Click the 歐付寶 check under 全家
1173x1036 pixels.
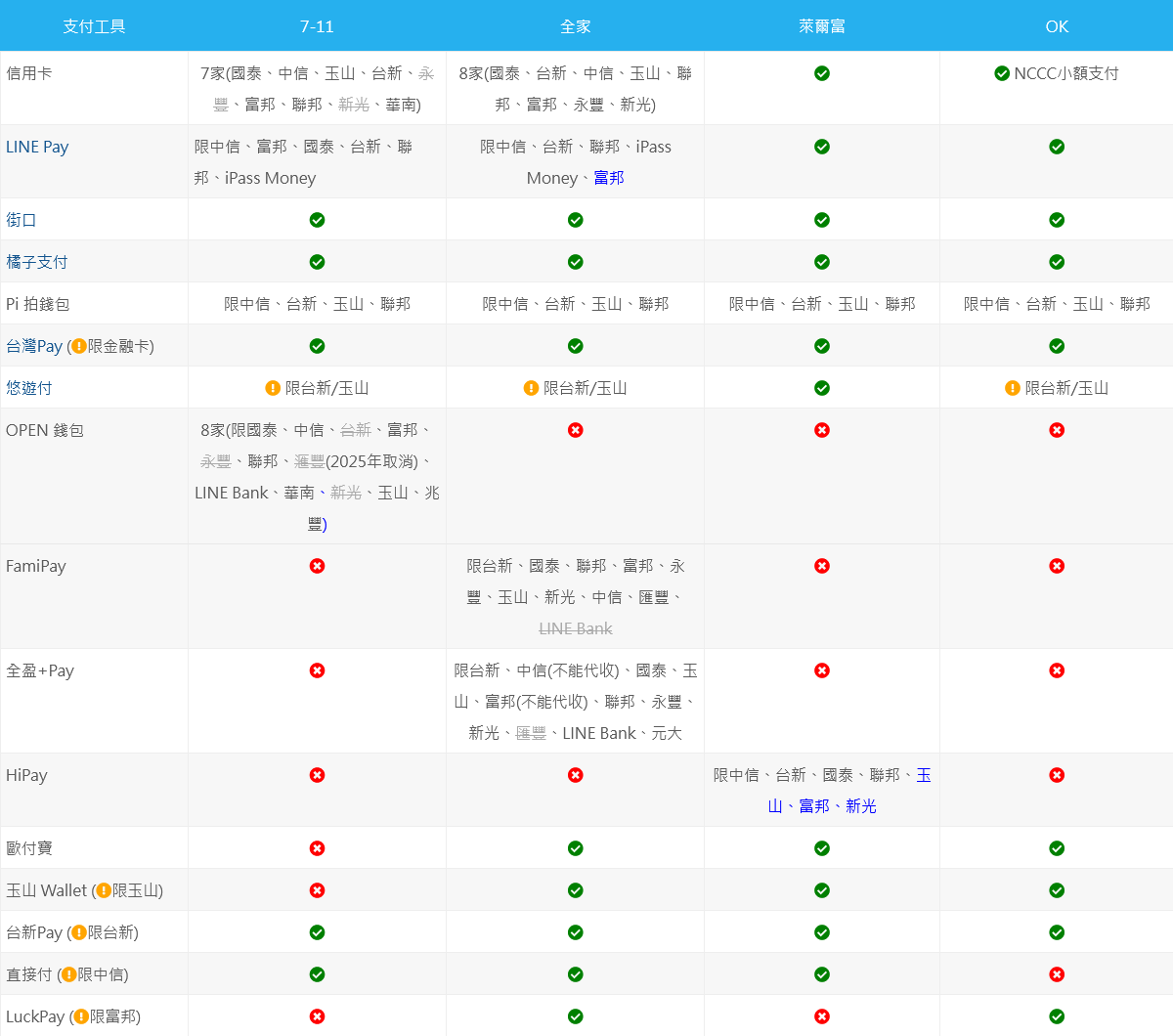tap(576, 848)
